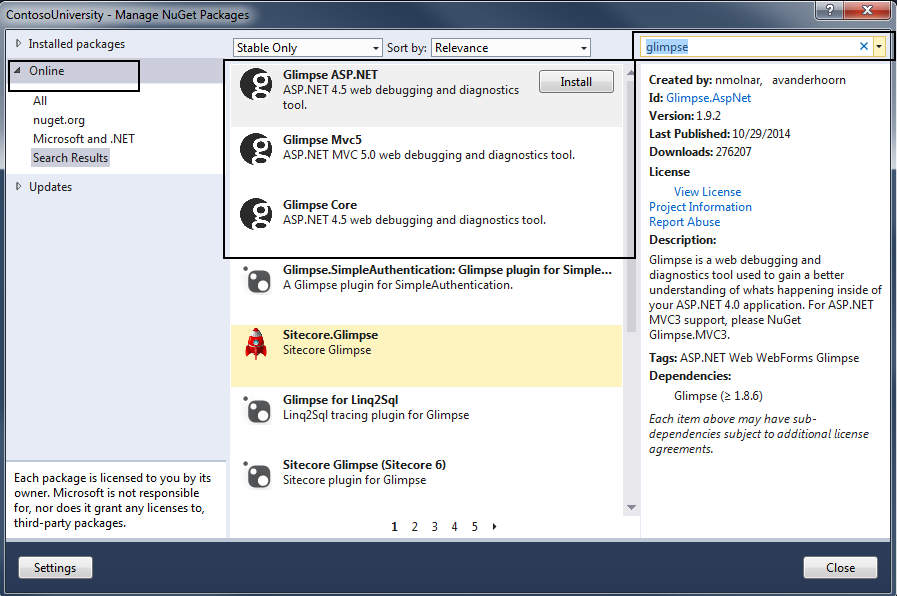The height and width of the screenshot is (596, 897).
Task: Select the Sitecore Glimpse (Sitecore 6) title
Action: (364, 464)
